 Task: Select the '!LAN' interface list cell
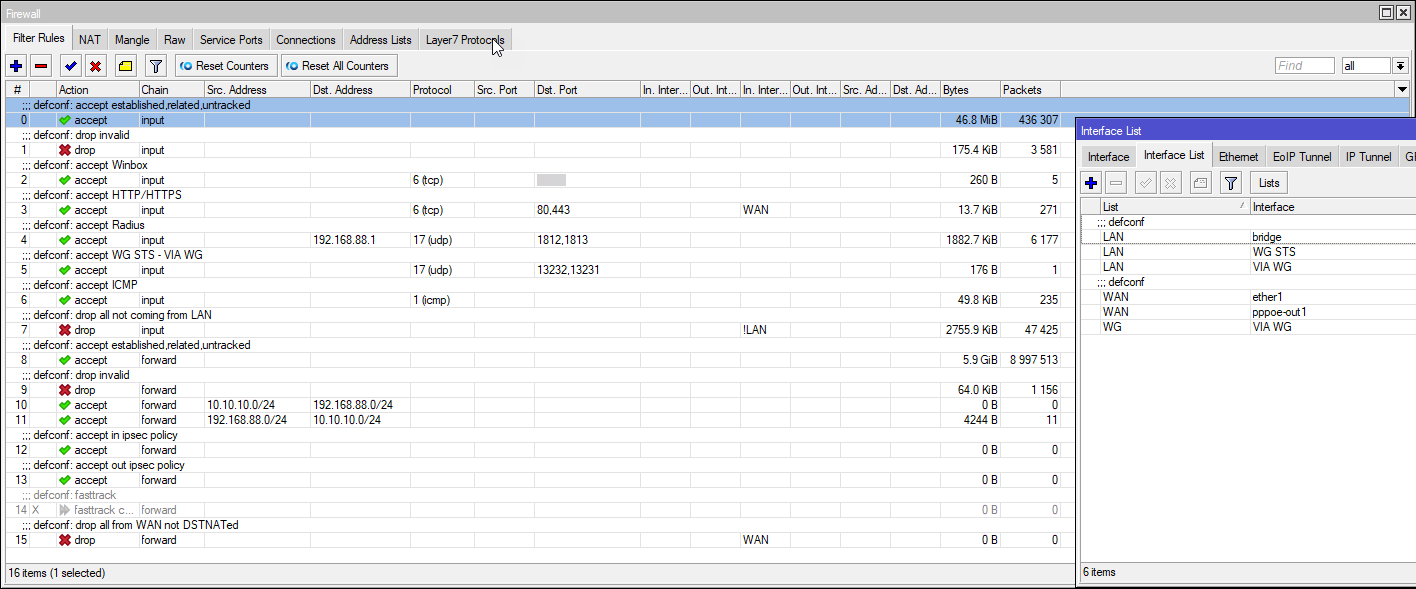765,330
